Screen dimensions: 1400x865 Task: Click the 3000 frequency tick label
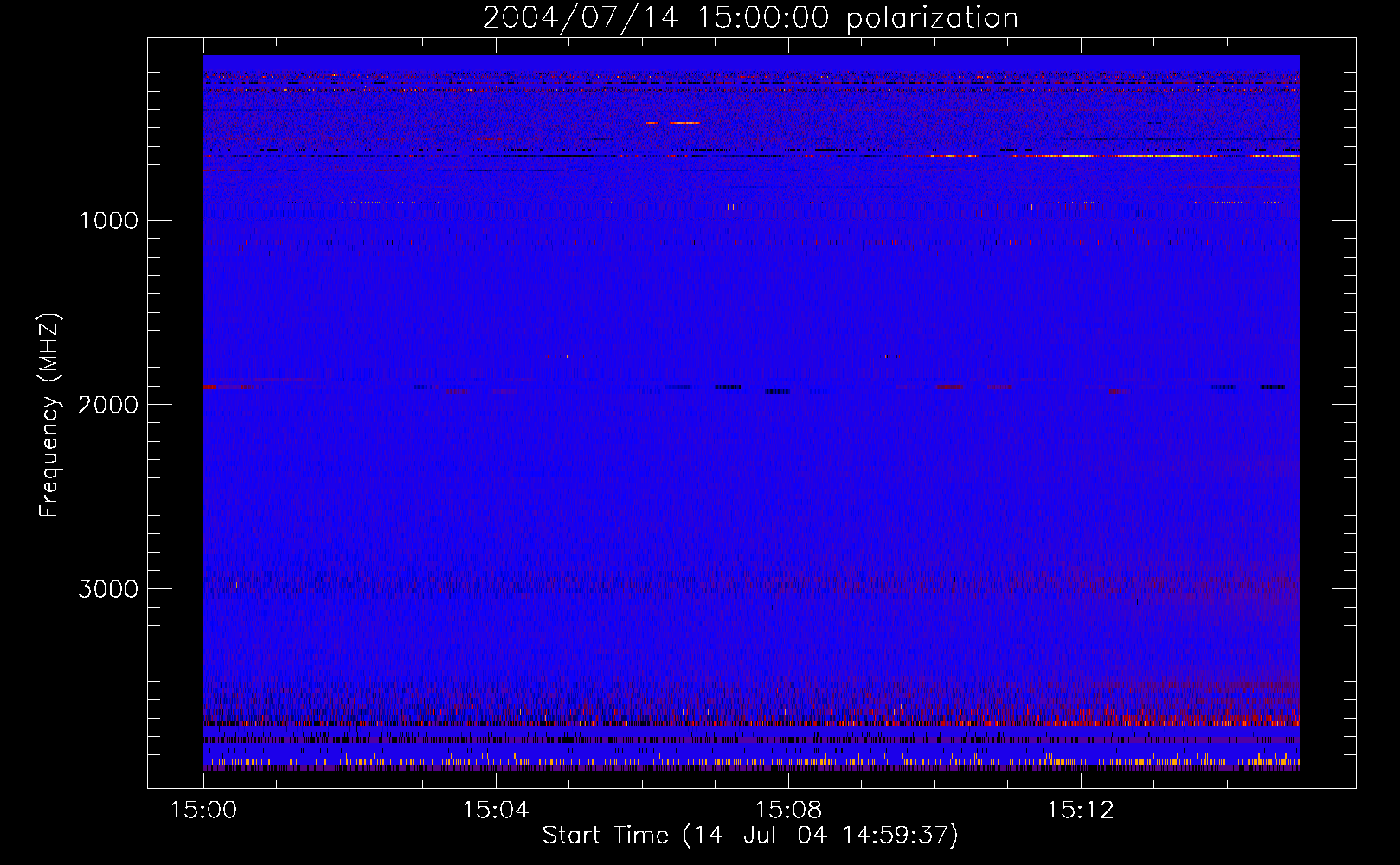point(108,589)
